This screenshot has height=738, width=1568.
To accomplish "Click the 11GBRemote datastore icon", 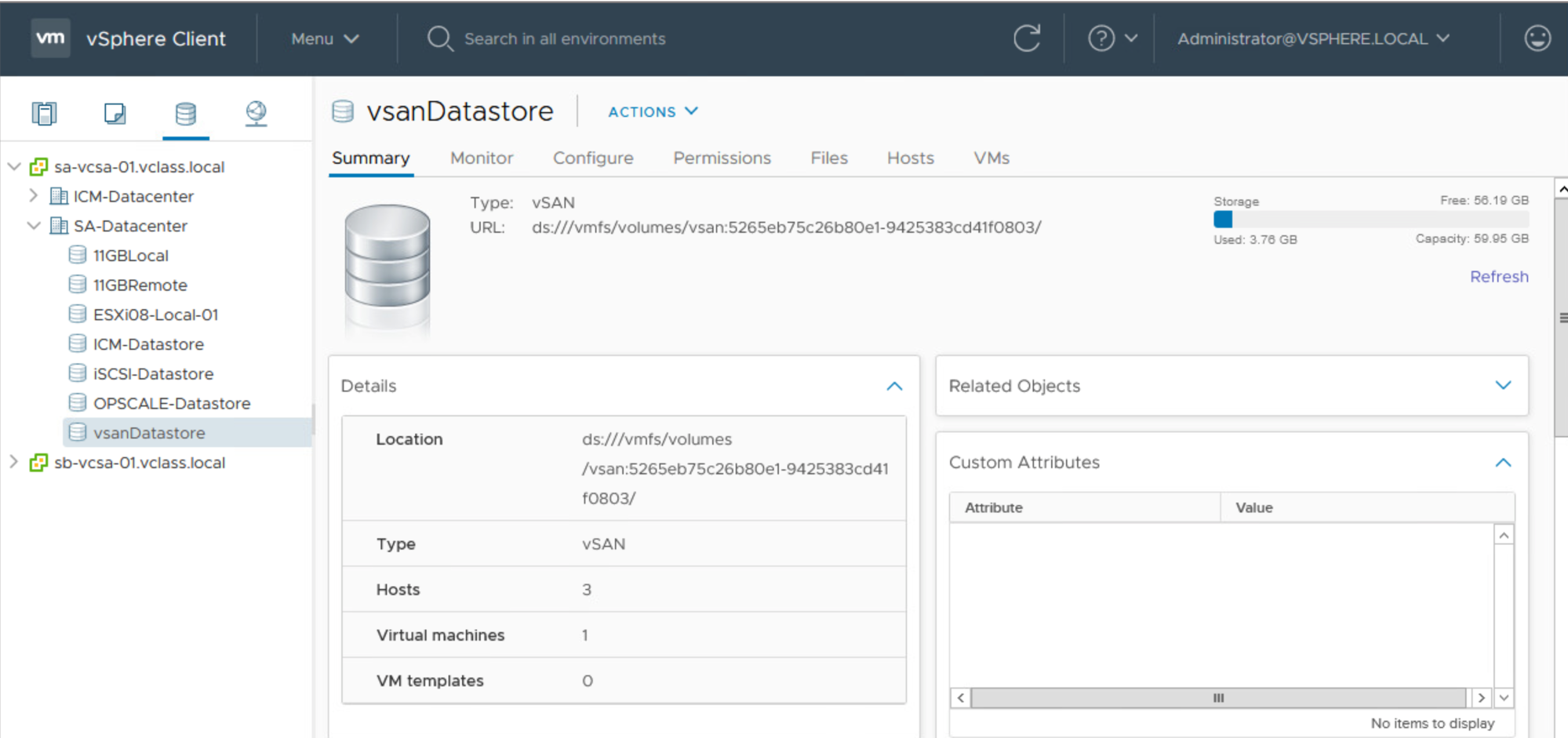I will tap(78, 285).
